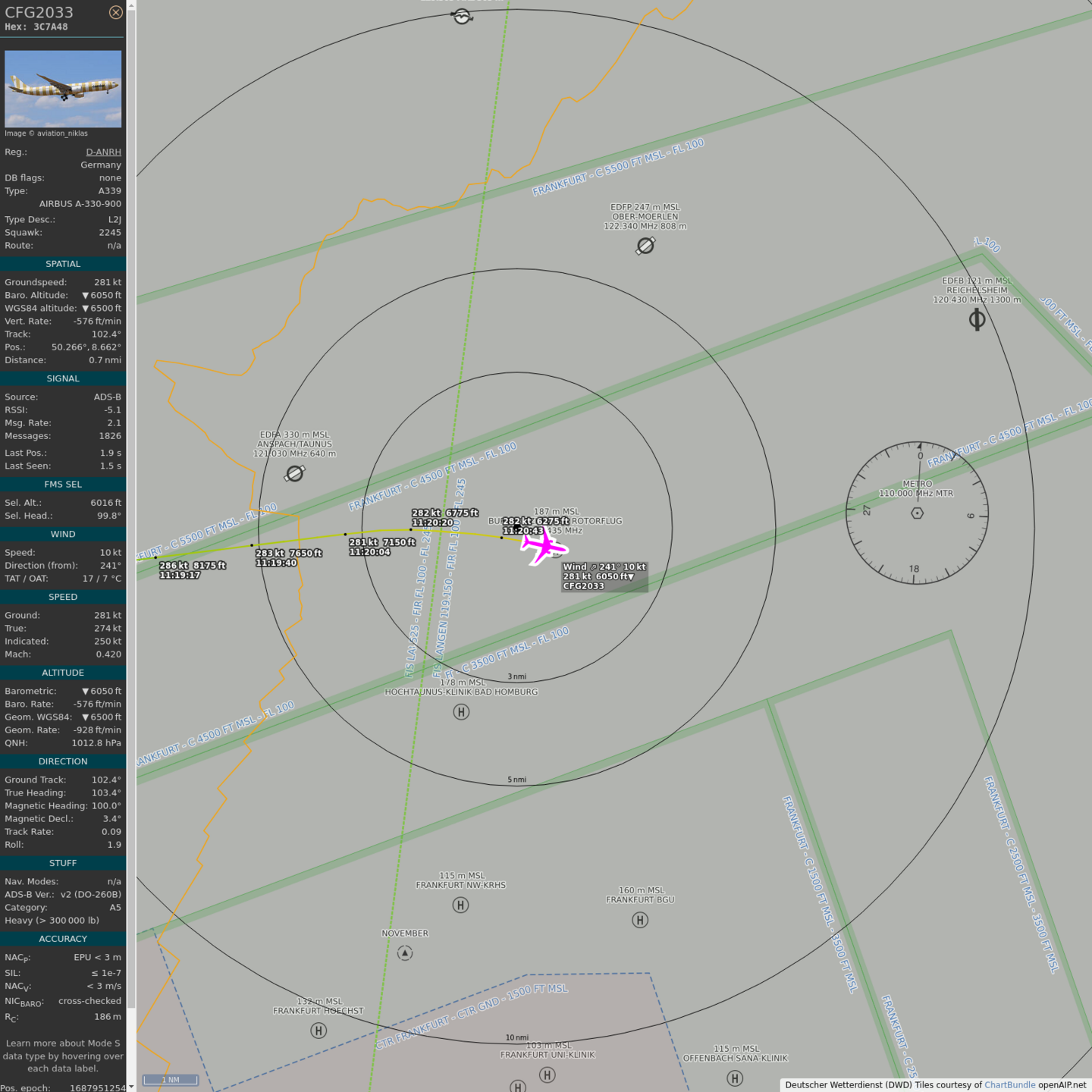Click the magenta CFG2033 aircraft icon
Viewport: 1092px width, 1092px height.
click(544, 546)
